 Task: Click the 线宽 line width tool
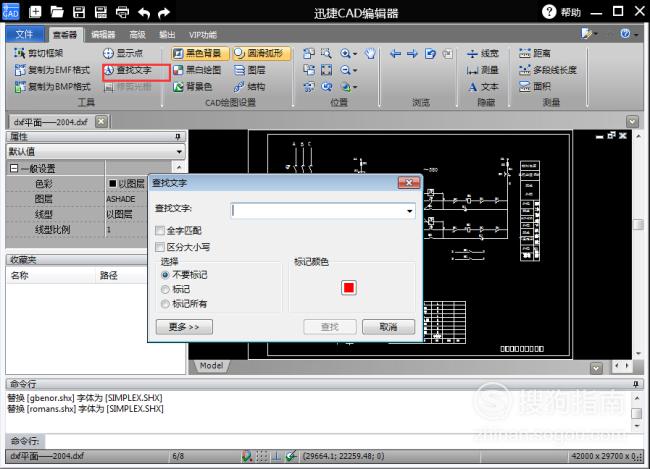pos(483,53)
